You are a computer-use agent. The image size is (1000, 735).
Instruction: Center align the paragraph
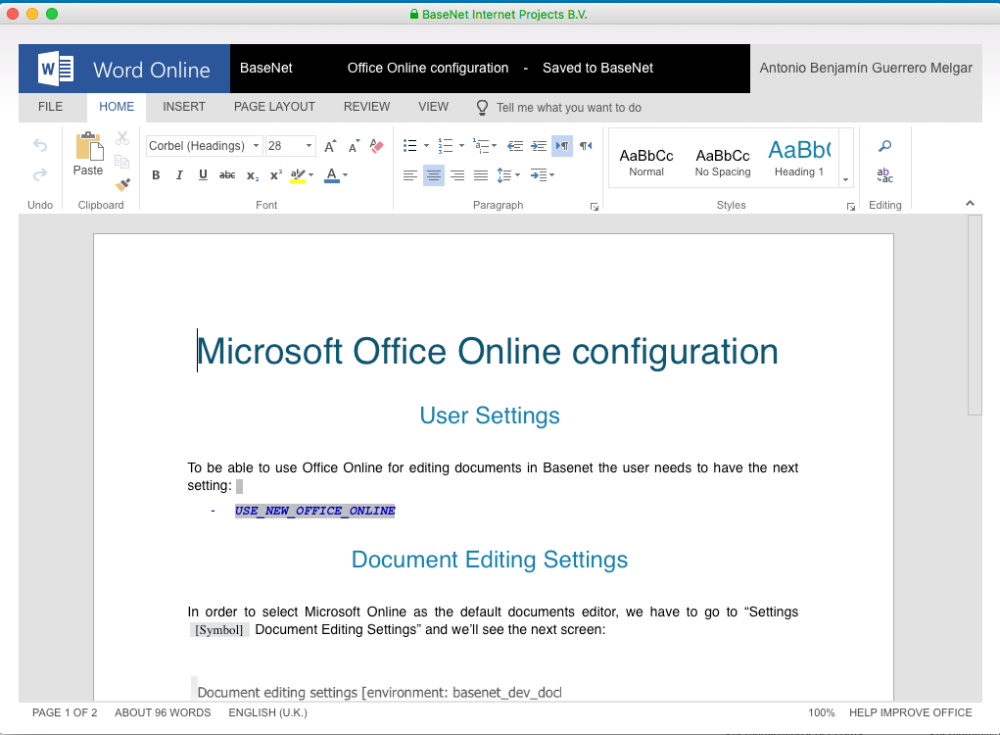434,175
